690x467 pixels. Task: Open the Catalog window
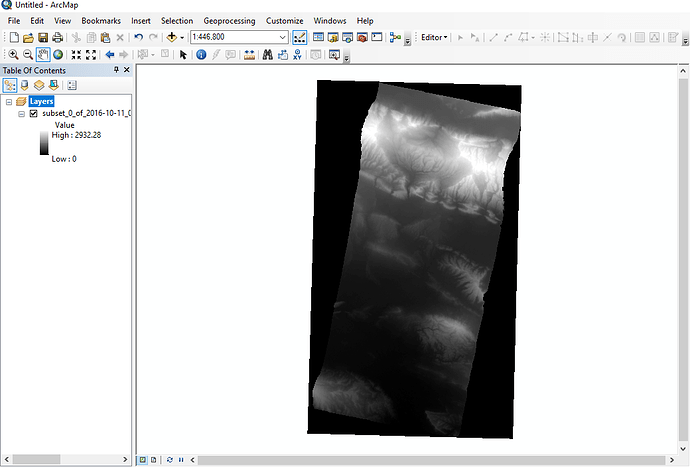[x=333, y=37]
